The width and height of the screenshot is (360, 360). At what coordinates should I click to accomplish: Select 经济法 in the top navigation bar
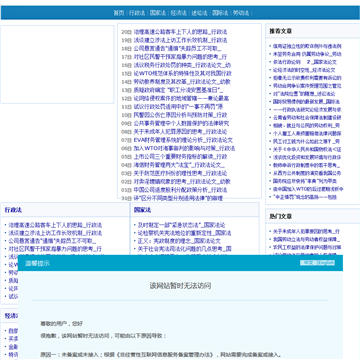(178, 13)
